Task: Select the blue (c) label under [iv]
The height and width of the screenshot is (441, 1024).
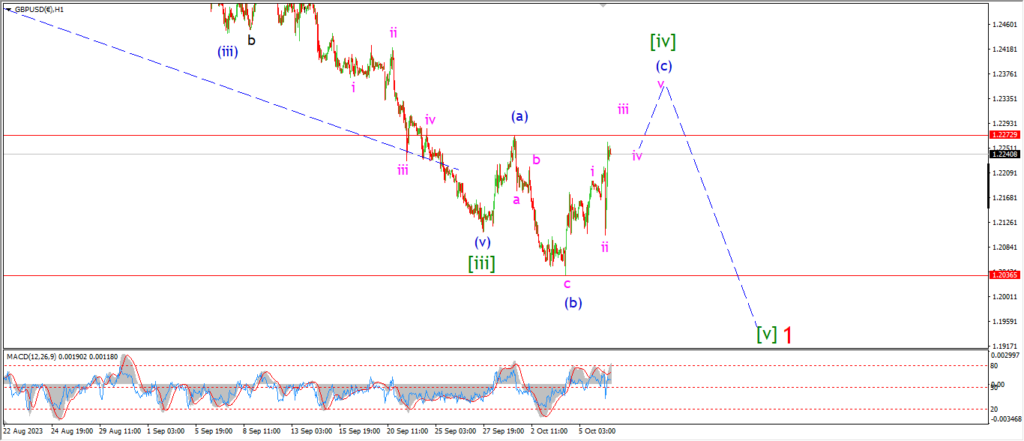Action: [664, 66]
